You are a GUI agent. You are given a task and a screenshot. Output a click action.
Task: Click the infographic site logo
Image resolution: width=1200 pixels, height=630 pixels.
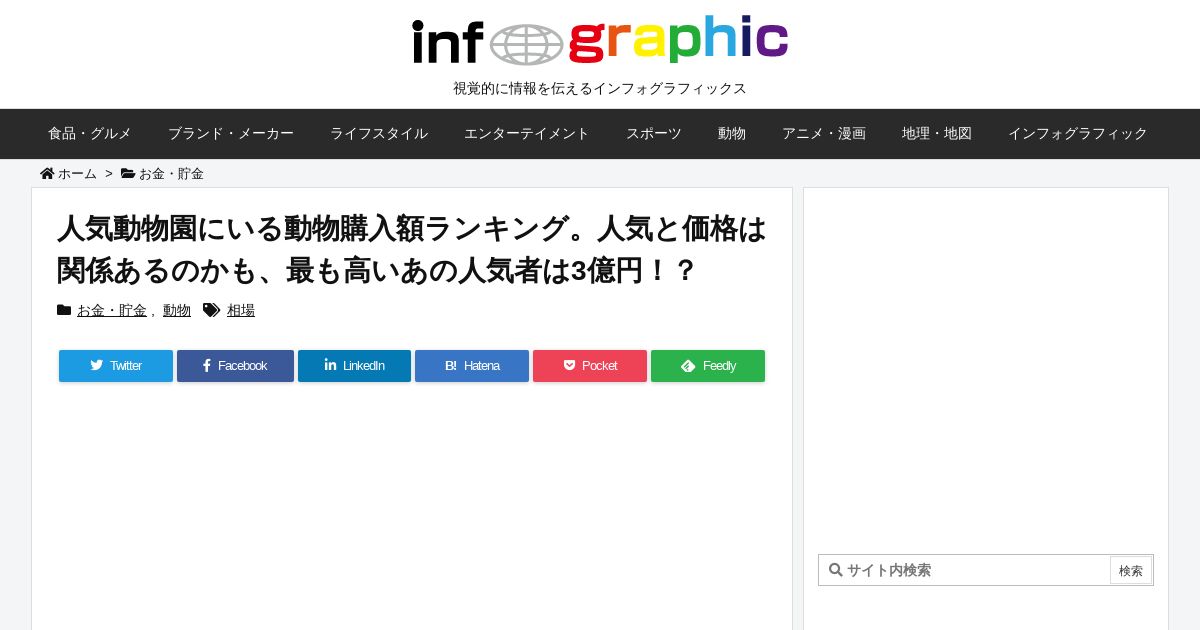pos(600,40)
